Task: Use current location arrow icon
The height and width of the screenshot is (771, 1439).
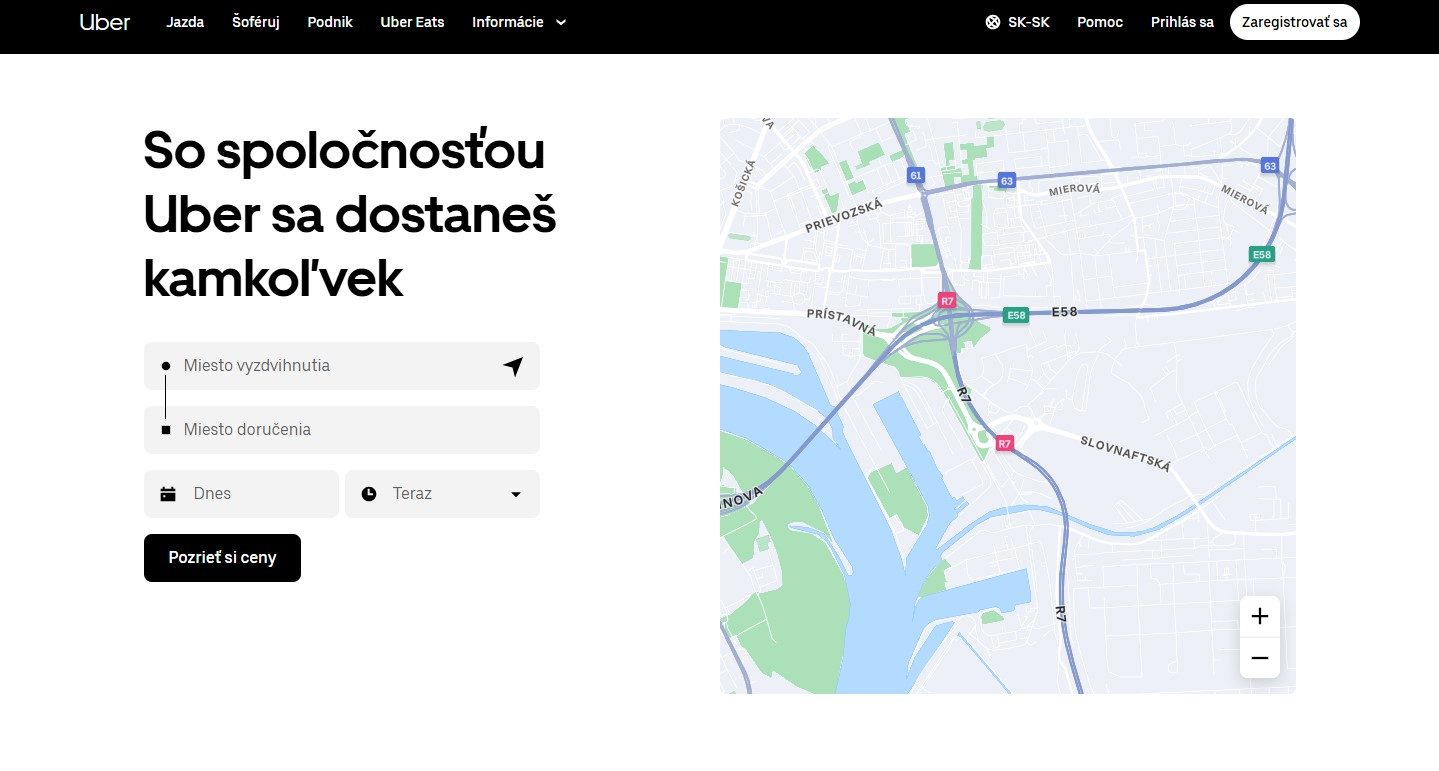Action: click(x=513, y=367)
